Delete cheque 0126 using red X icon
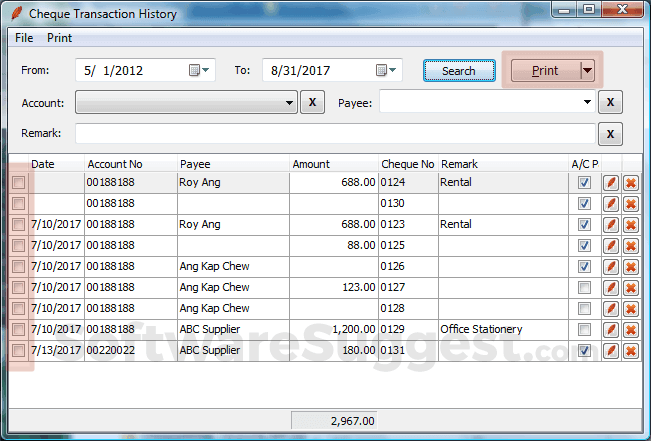This screenshot has width=651, height=441. pyautogui.click(x=631, y=267)
